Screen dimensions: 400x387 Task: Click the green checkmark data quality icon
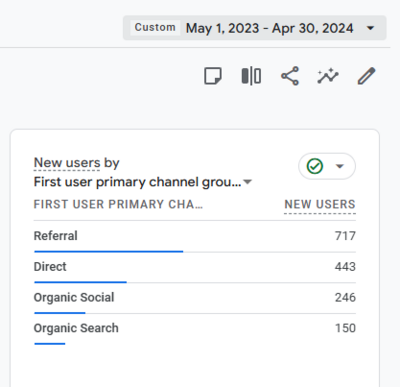315,166
